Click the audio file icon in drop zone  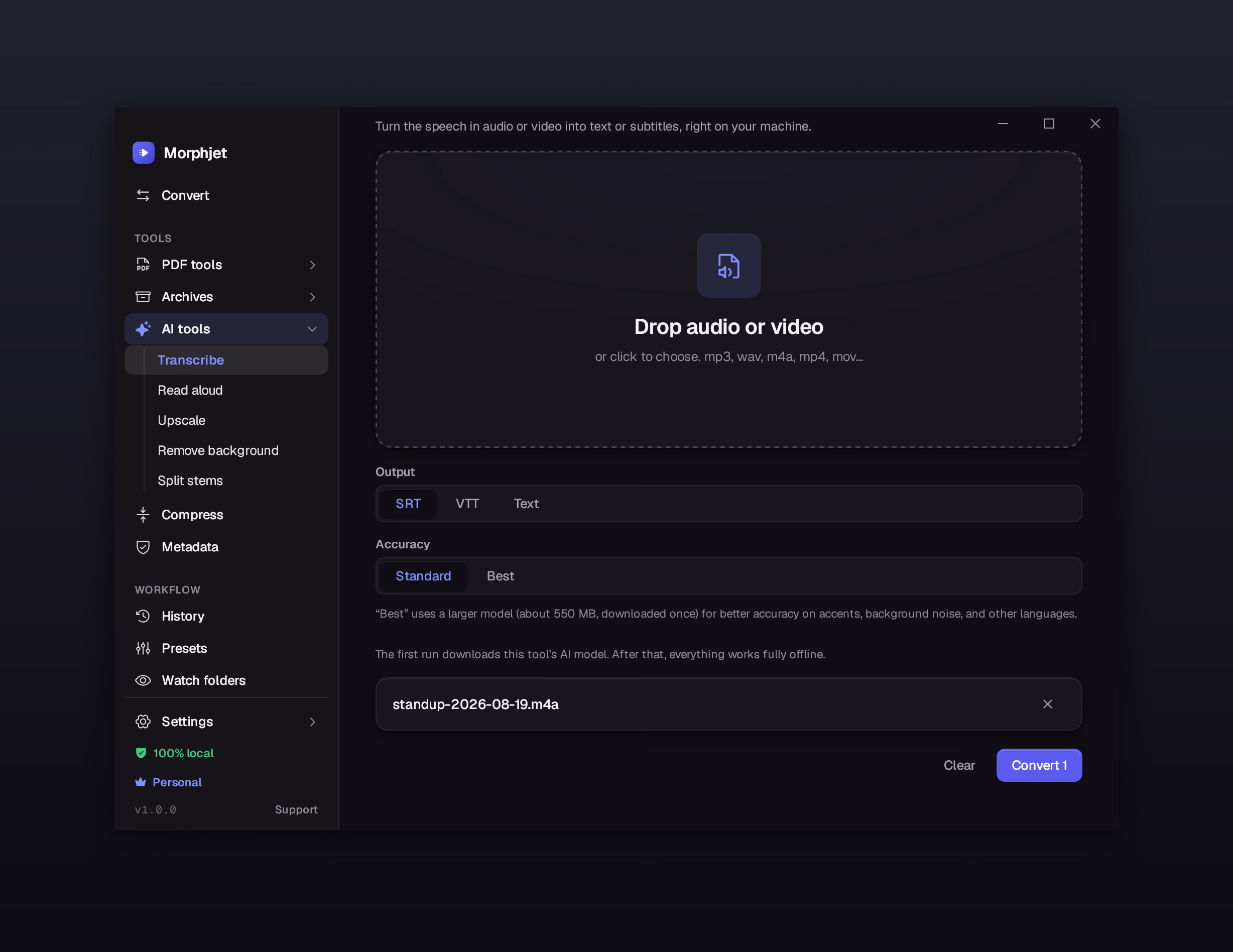click(x=728, y=266)
